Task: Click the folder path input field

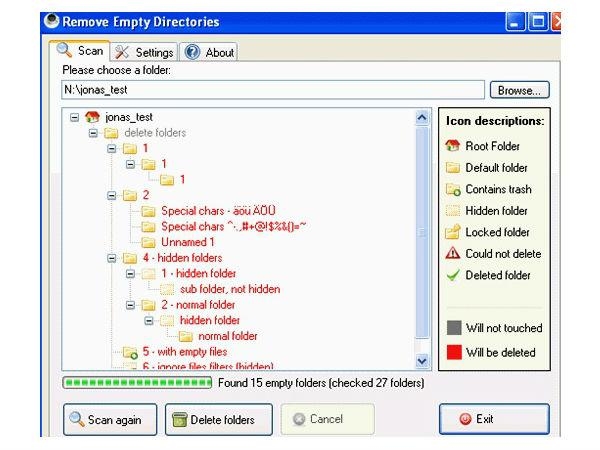Action: coord(273,90)
